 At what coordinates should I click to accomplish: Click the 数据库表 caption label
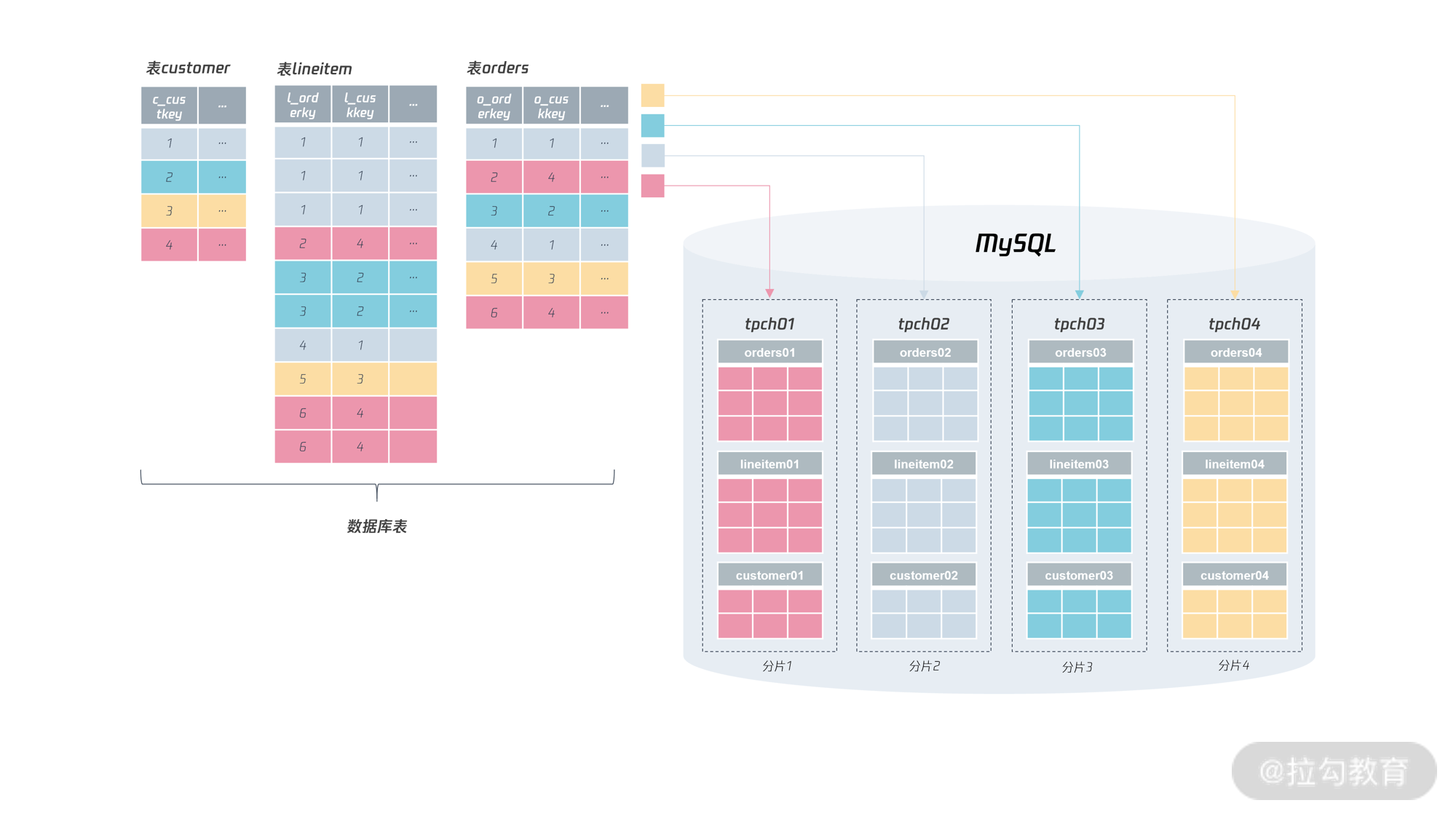pyautogui.click(x=376, y=526)
